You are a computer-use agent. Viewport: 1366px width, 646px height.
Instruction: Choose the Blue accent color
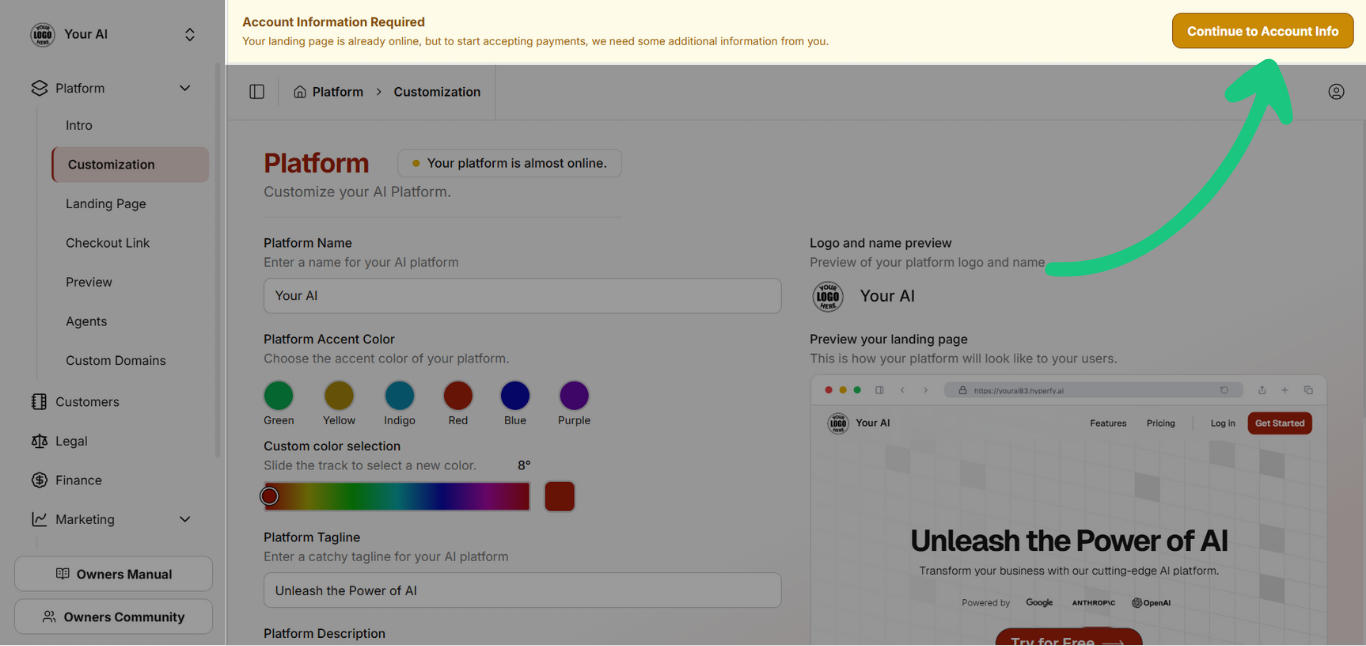[x=515, y=395]
